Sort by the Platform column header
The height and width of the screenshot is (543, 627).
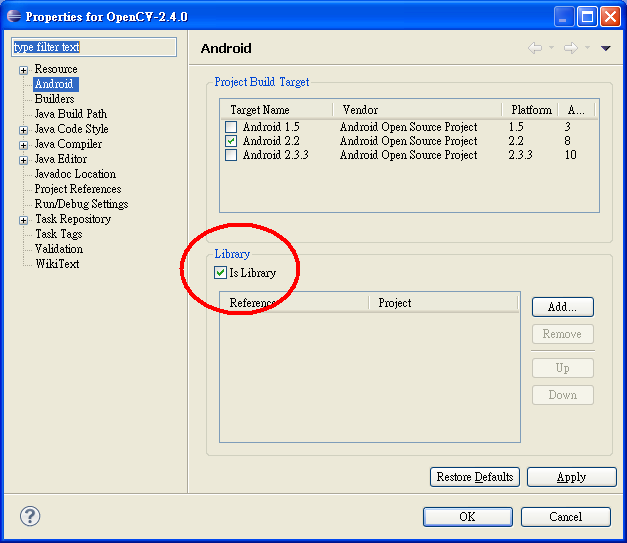(530, 110)
